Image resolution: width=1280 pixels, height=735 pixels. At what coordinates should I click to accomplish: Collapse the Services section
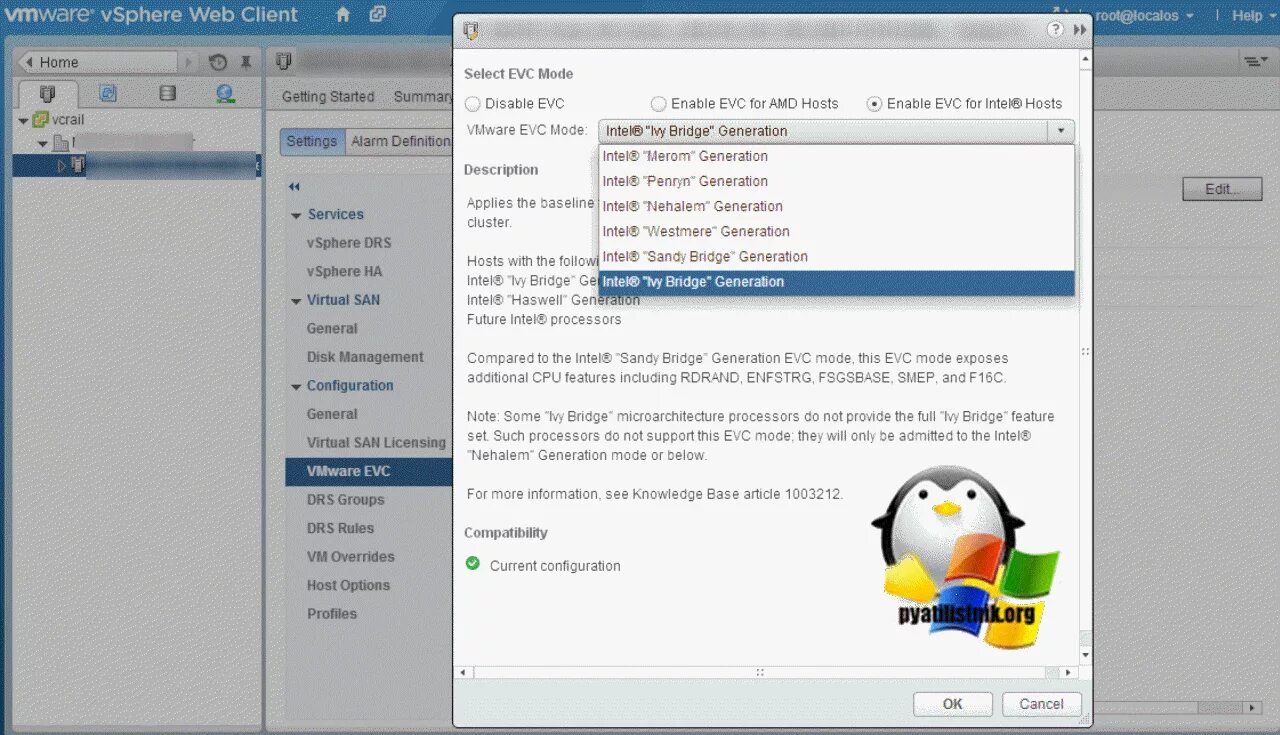296,215
